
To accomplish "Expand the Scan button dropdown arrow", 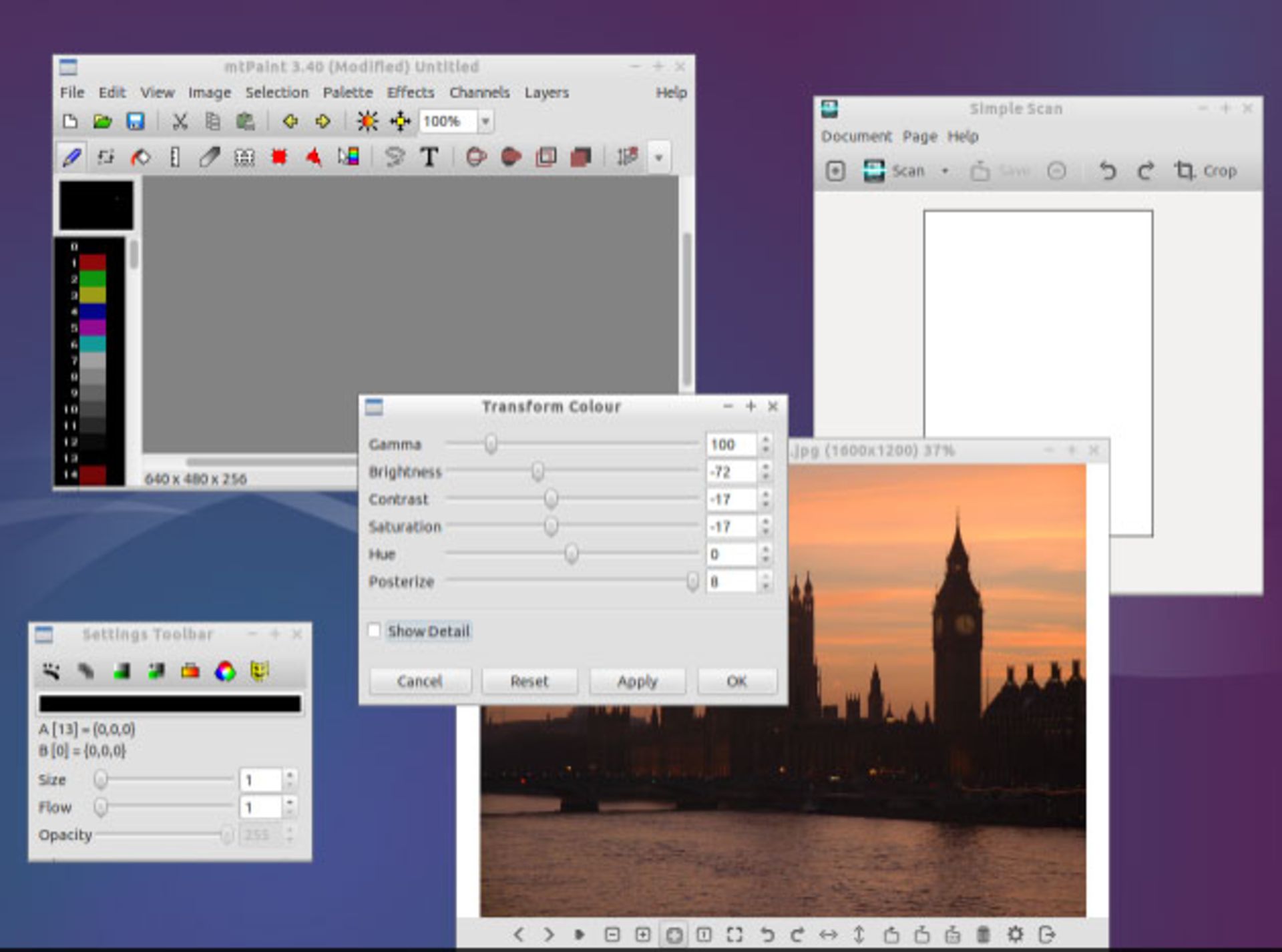I will pyautogui.click(x=945, y=172).
